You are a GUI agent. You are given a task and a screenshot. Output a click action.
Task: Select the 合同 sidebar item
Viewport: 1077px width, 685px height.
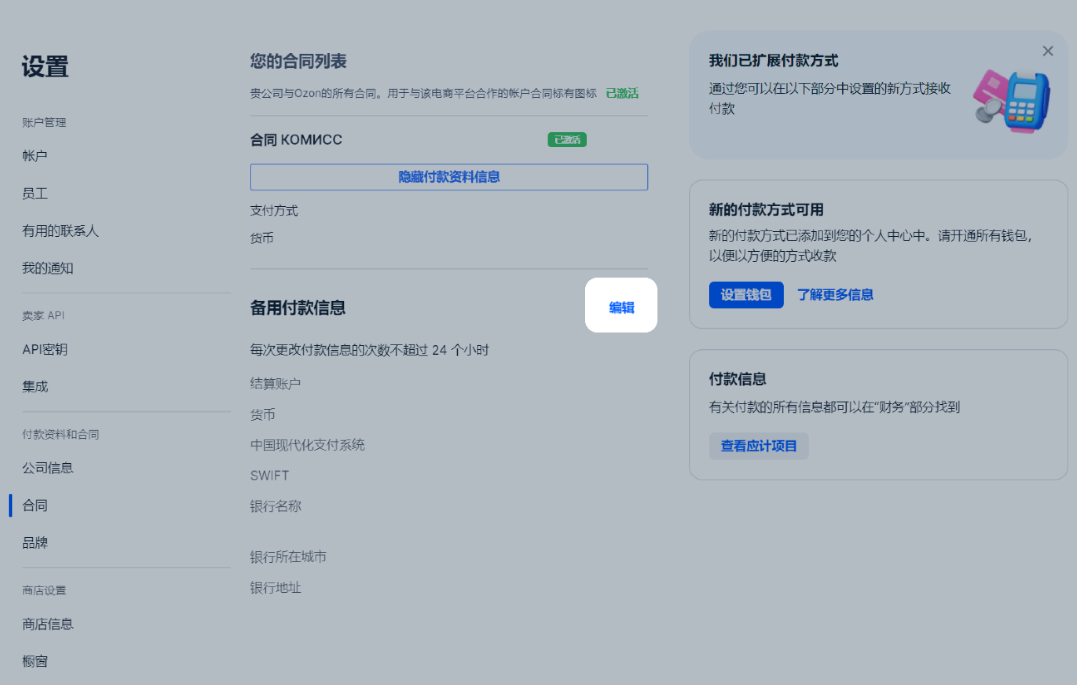(35, 505)
